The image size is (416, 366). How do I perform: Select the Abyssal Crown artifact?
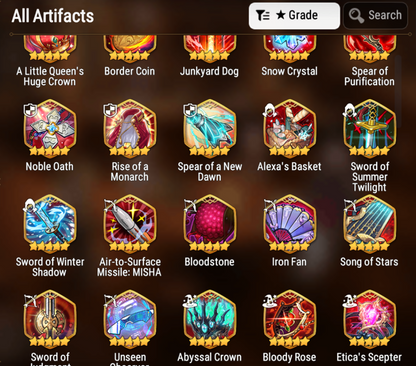(210, 319)
